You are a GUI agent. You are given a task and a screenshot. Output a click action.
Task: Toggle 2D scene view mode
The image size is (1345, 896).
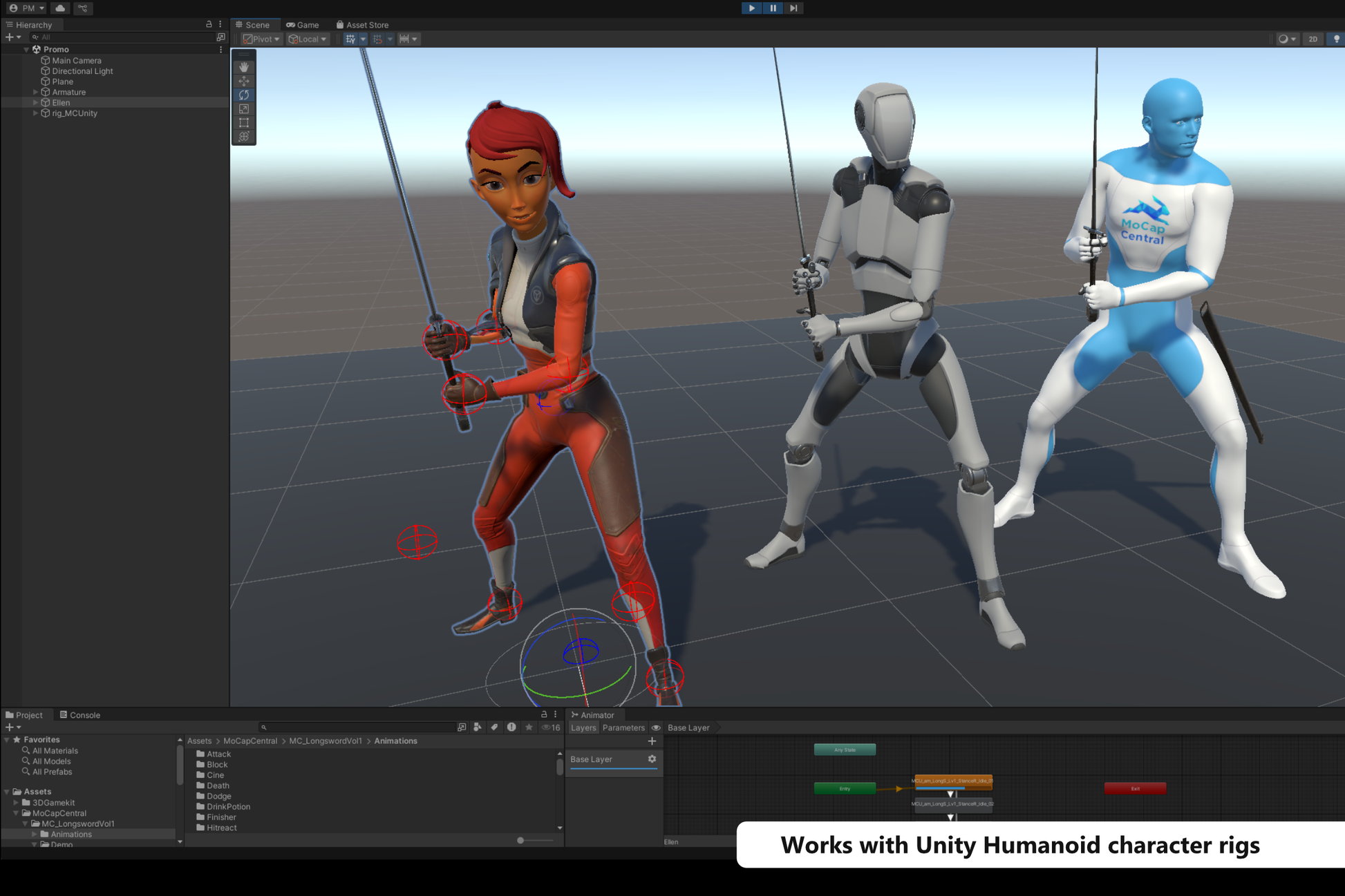point(1313,39)
